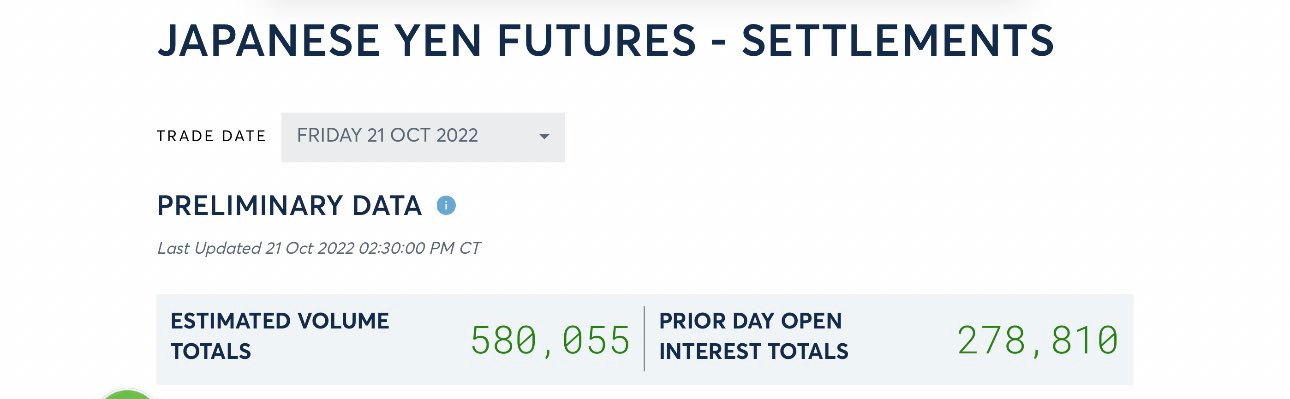Click the Last Updated timestamp text
This screenshot has height=399, width=1290.
click(x=319, y=248)
